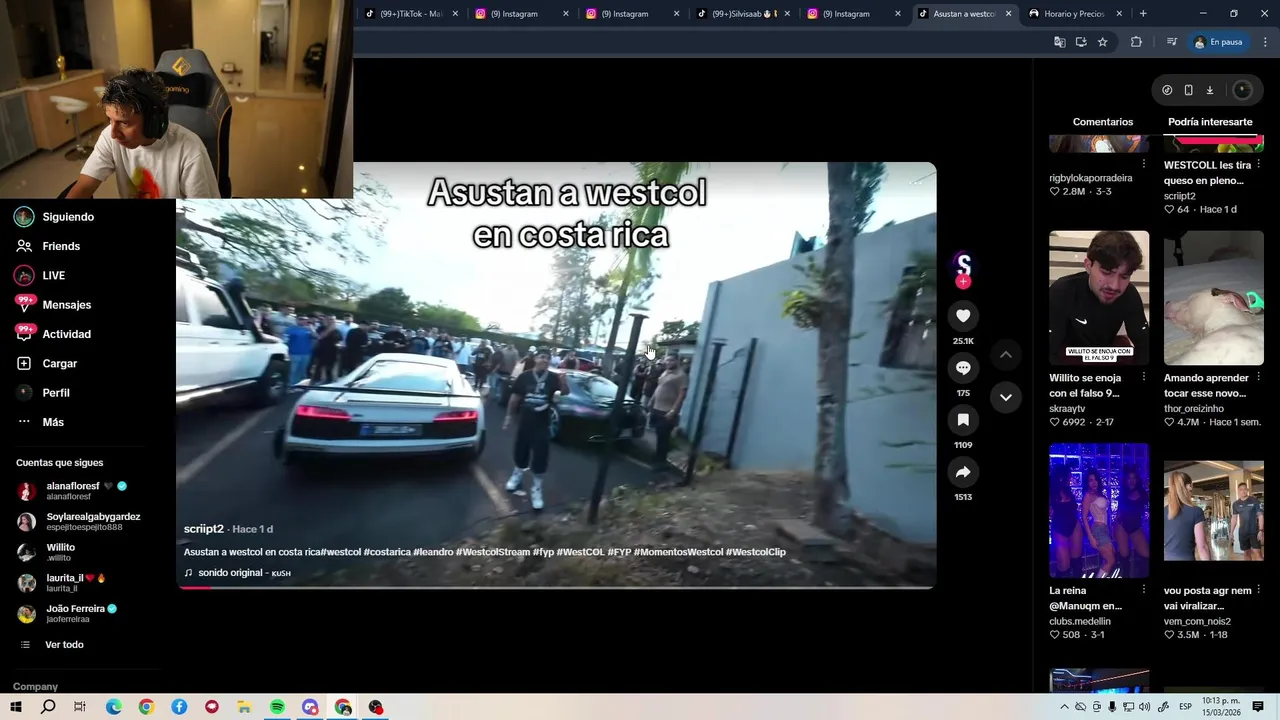Viewport: 1280px width, 720px height.
Task: Click Chrome translate page icon
Action: tap(1060, 42)
